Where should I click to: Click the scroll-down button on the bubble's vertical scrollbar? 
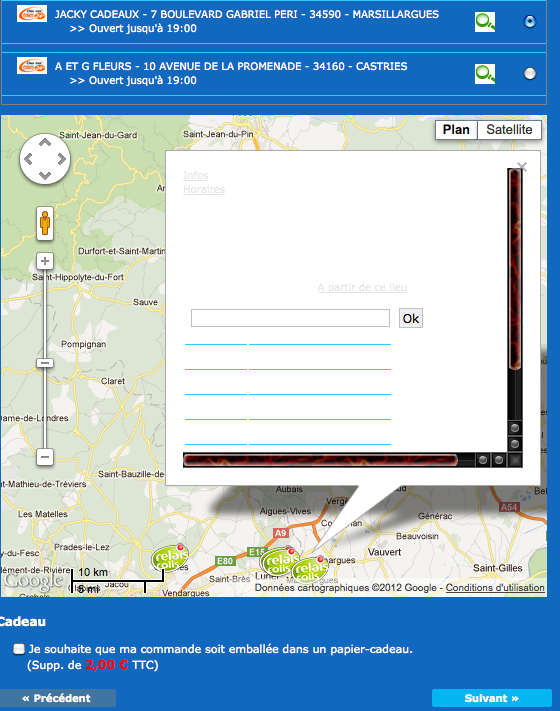515,444
